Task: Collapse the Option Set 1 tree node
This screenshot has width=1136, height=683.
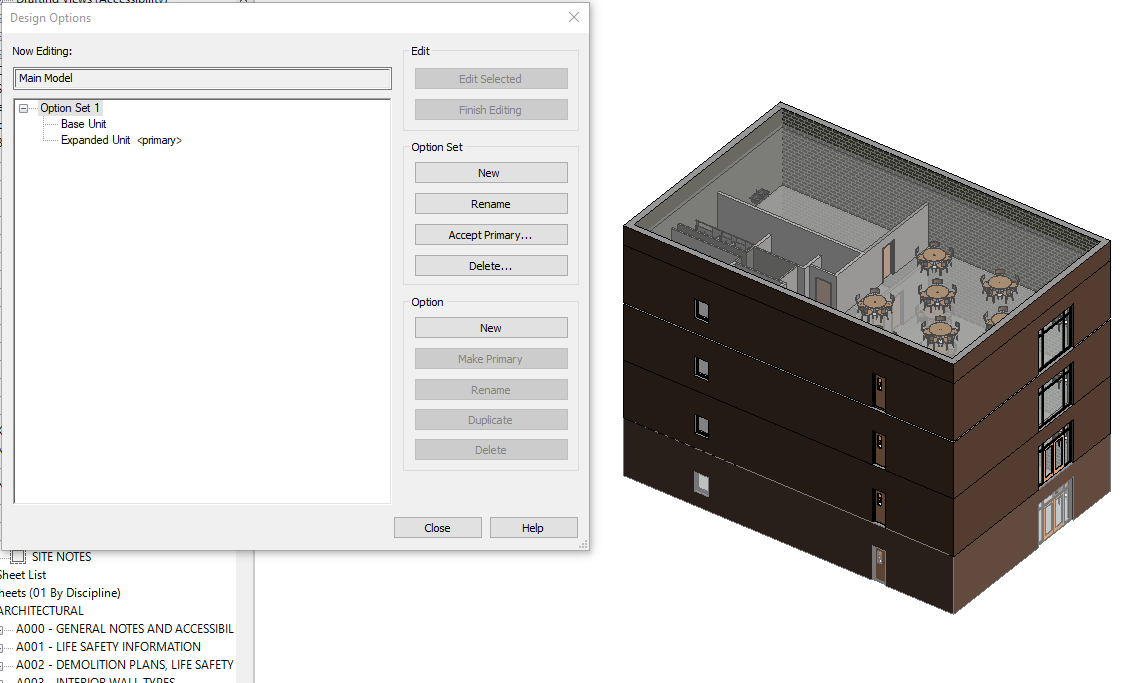Action: click(23, 107)
